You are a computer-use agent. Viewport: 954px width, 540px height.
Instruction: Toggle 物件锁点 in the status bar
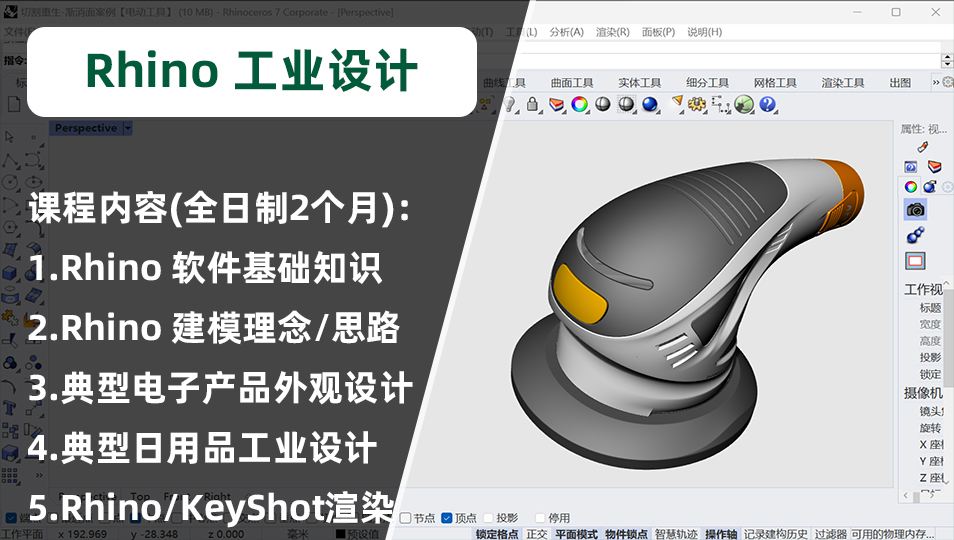pyautogui.click(x=627, y=534)
